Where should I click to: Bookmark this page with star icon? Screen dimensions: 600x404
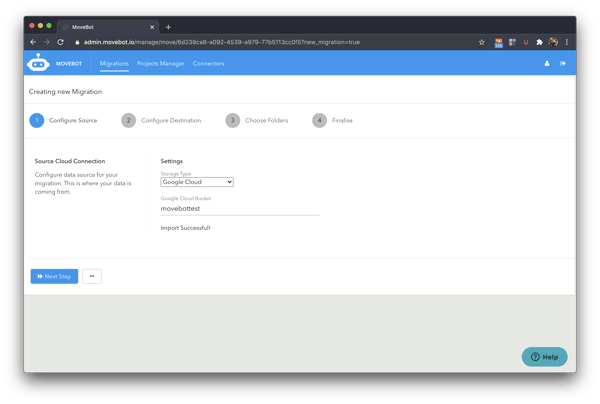(482, 42)
